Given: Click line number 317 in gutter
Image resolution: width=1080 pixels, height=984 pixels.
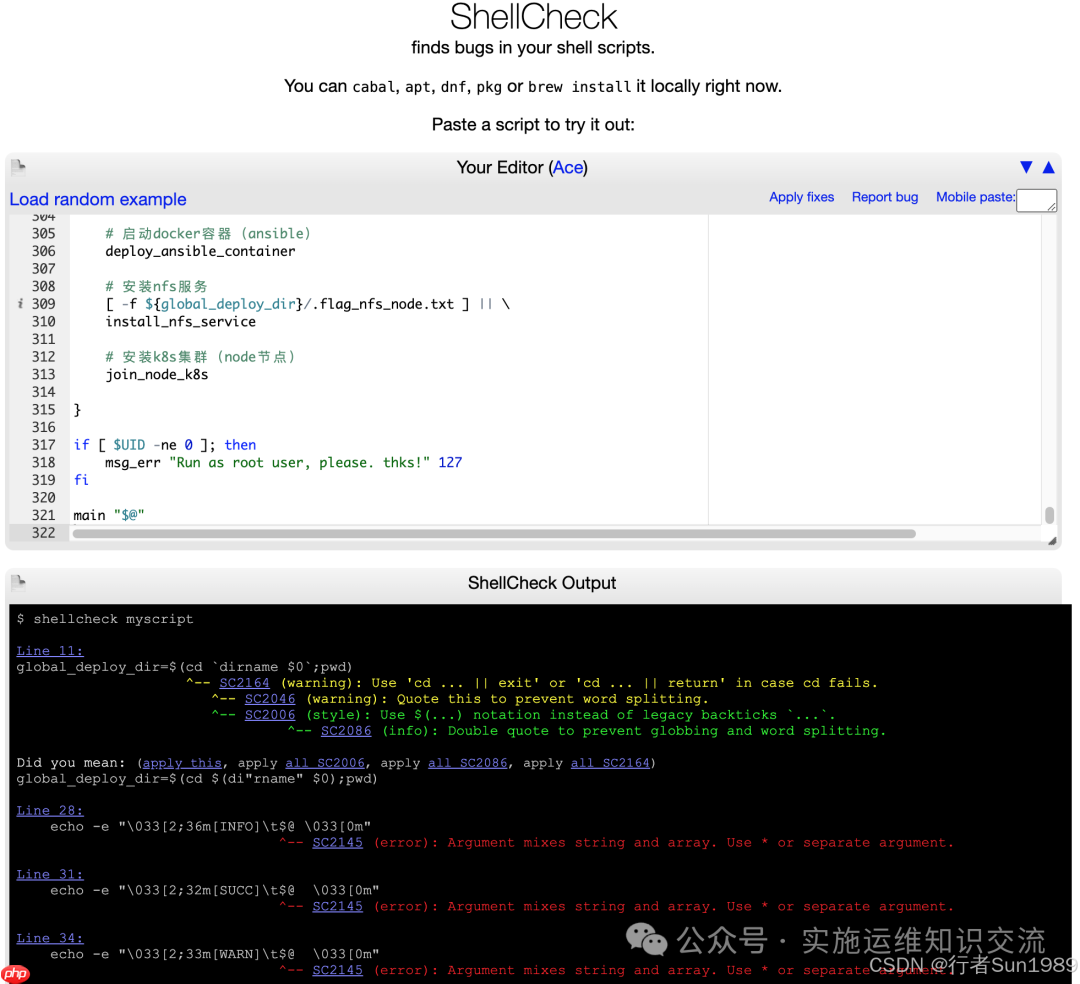Looking at the screenshot, I should point(43,445).
